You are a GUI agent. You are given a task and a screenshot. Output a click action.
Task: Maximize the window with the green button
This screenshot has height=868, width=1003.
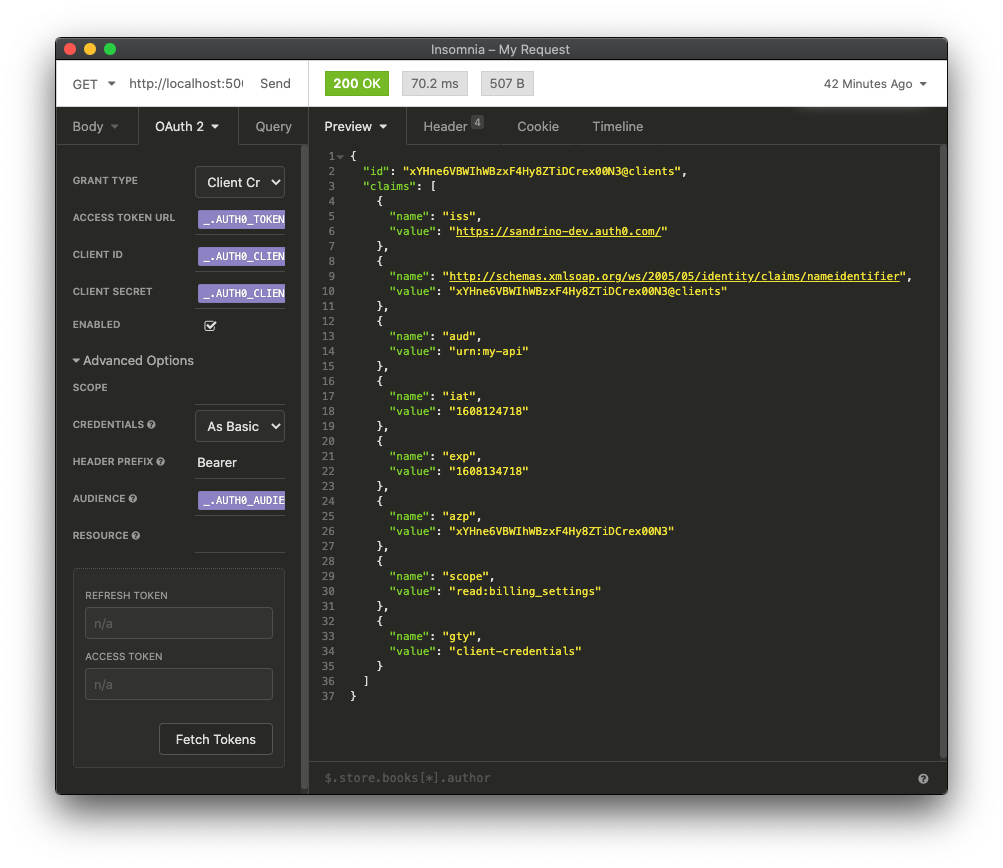pos(110,49)
